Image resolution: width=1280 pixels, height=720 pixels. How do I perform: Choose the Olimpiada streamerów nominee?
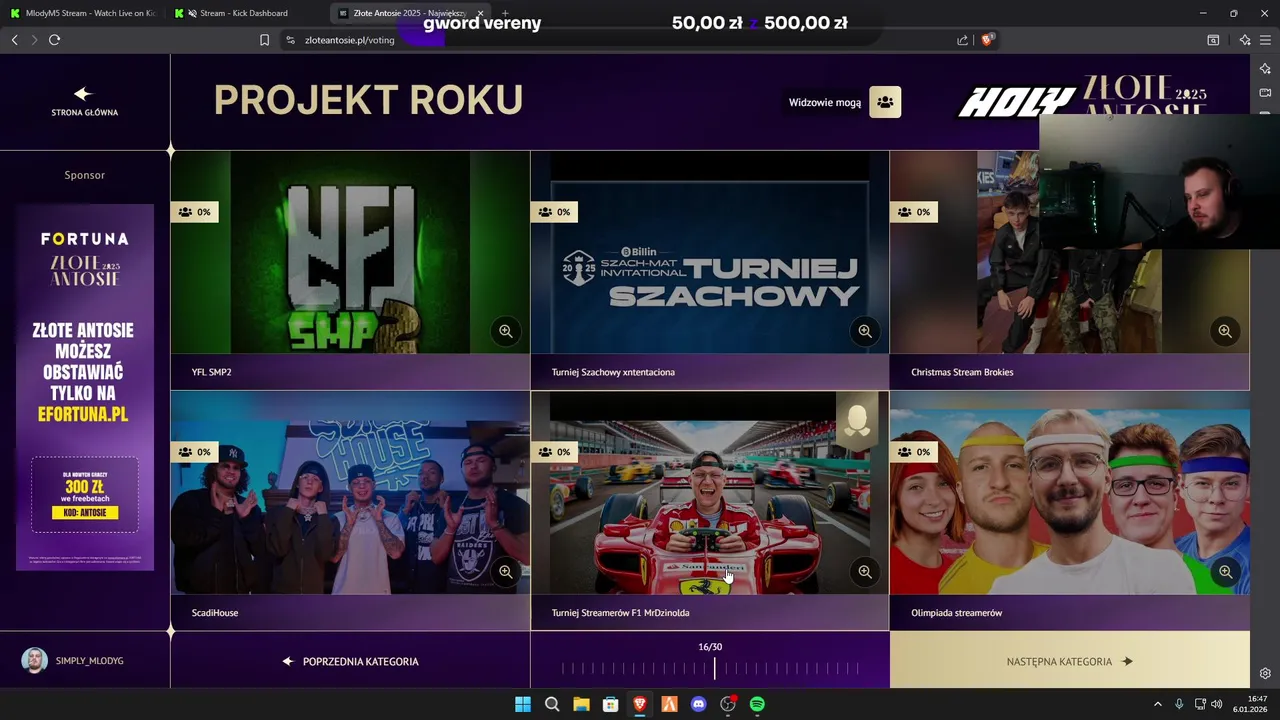click(x=1069, y=510)
